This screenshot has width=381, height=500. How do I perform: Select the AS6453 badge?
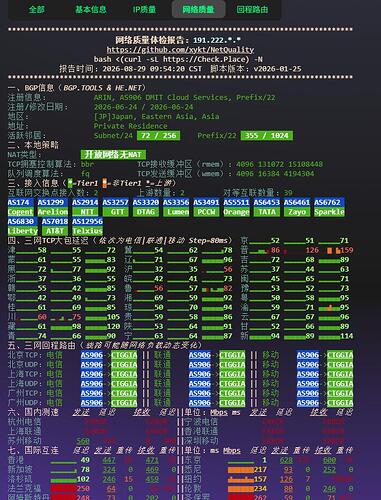click(x=267, y=202)
